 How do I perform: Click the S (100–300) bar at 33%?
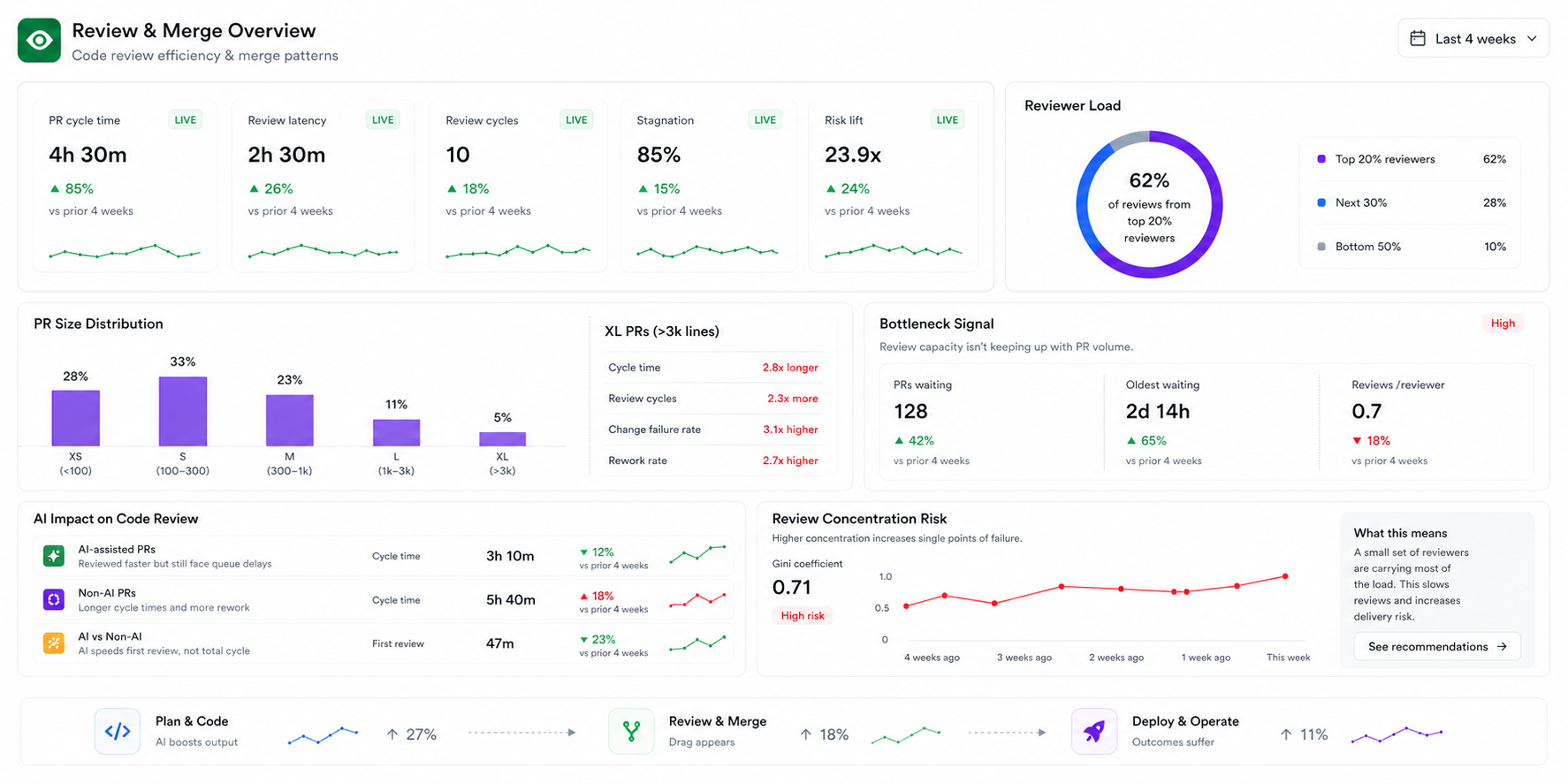(183, 411)
